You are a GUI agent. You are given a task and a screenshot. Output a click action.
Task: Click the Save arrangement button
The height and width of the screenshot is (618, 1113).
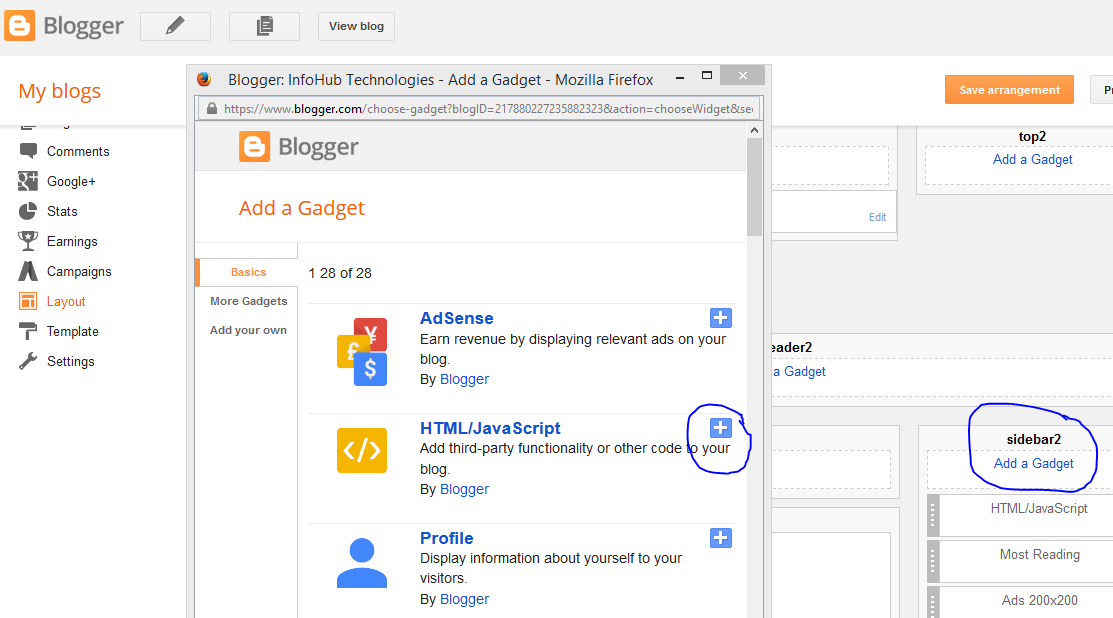pos(1009,90)
